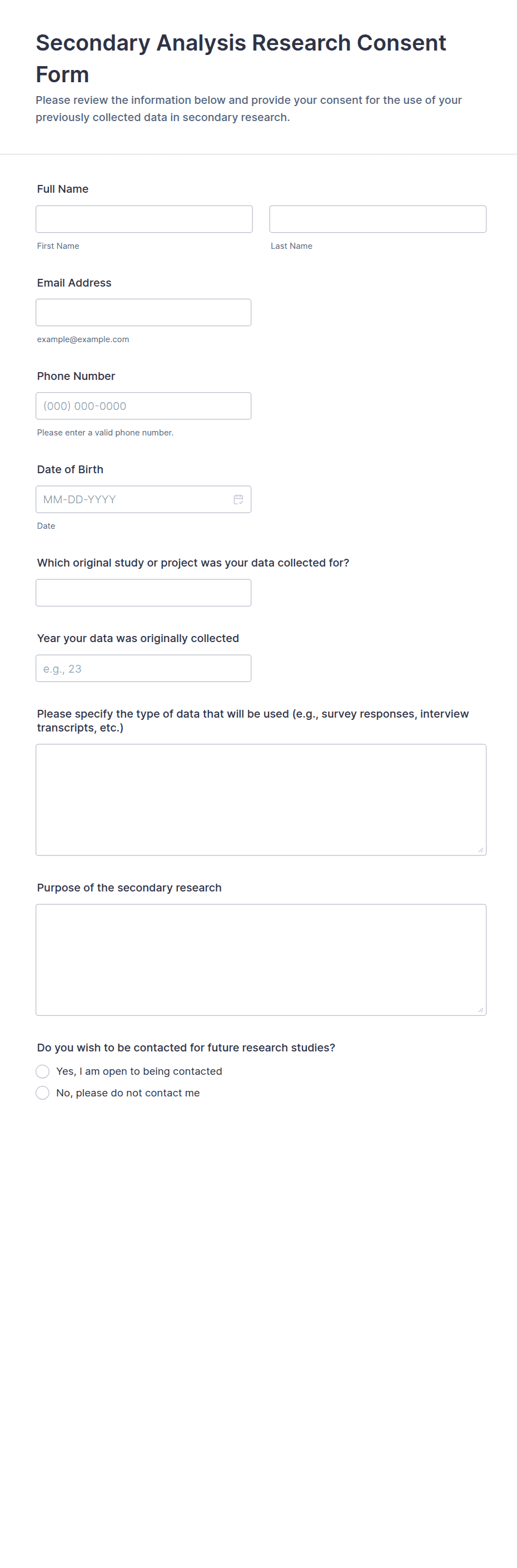The width and height of the screenshot is (517, 1568).
Task: Click the "Email Address" label text
Action: [74, 283]
